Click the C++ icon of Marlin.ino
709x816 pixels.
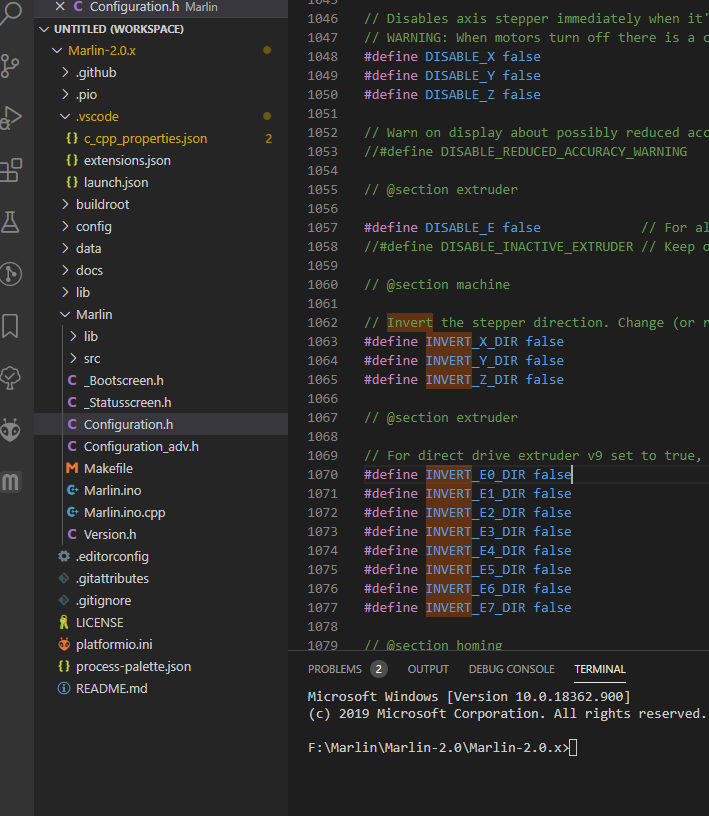pos(72,490)
